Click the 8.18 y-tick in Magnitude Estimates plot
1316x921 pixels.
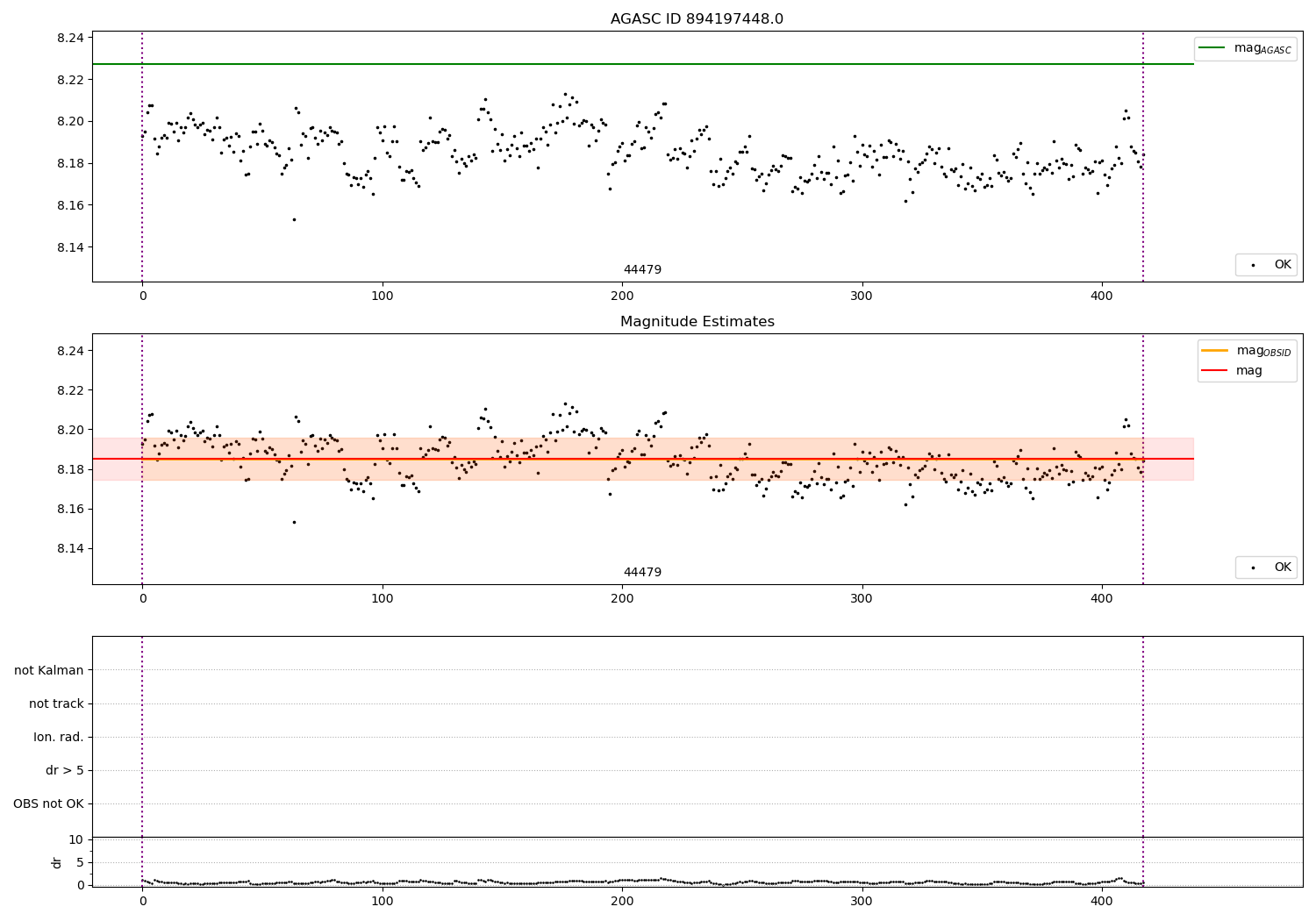click(x=71, y=469)
